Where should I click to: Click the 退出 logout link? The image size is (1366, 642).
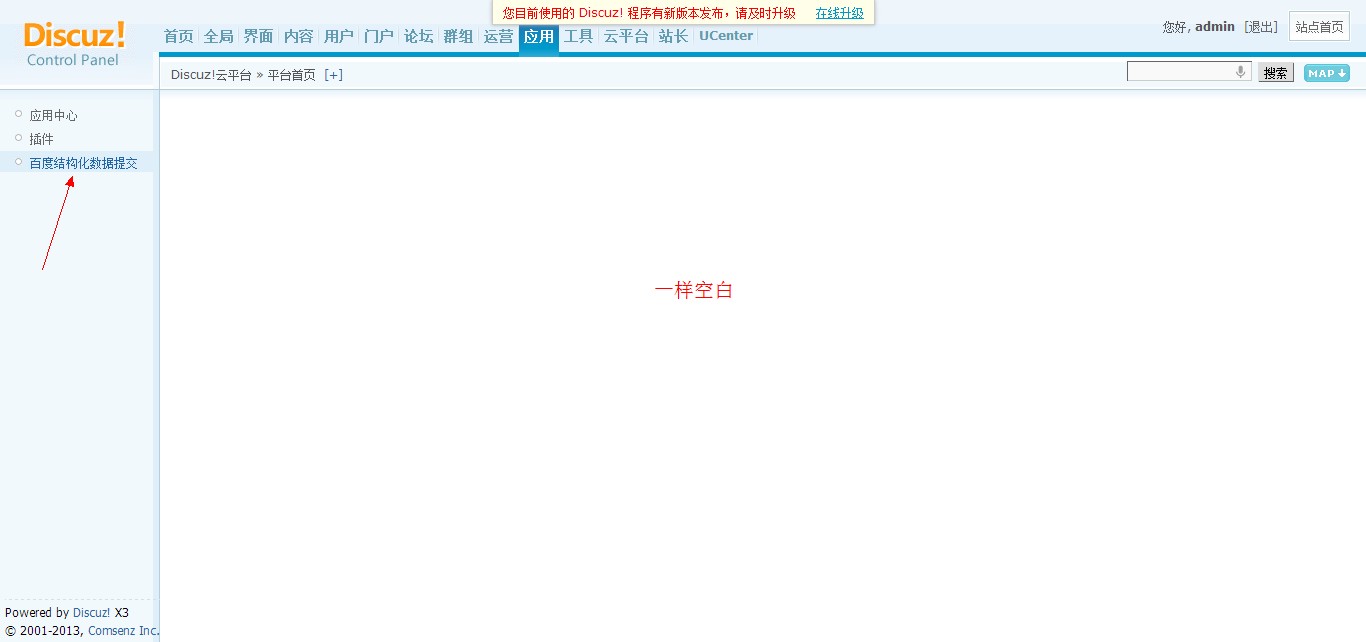(x=1260, y=26)
